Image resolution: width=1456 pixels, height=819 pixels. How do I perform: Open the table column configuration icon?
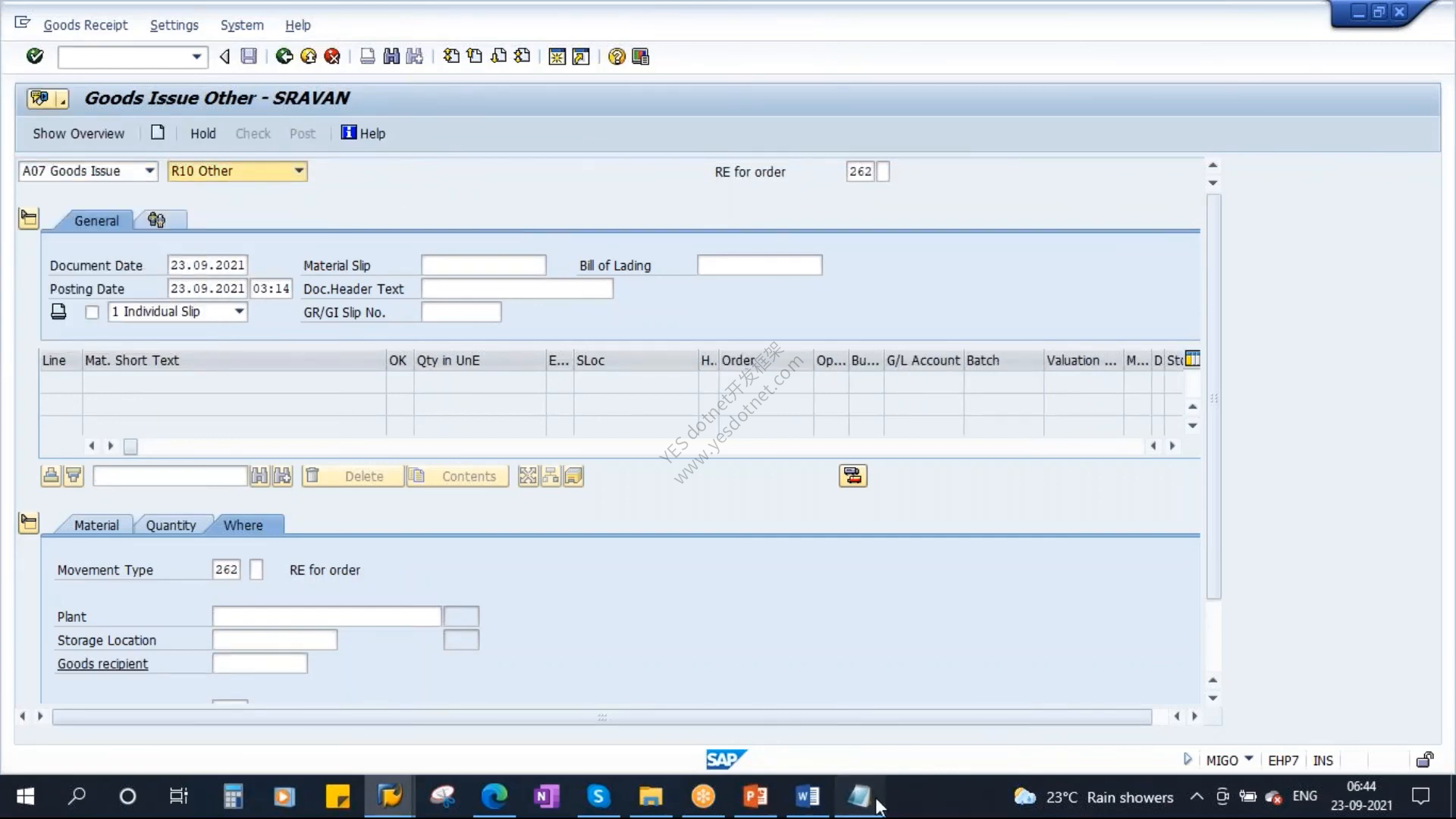tap(1193, 359)
